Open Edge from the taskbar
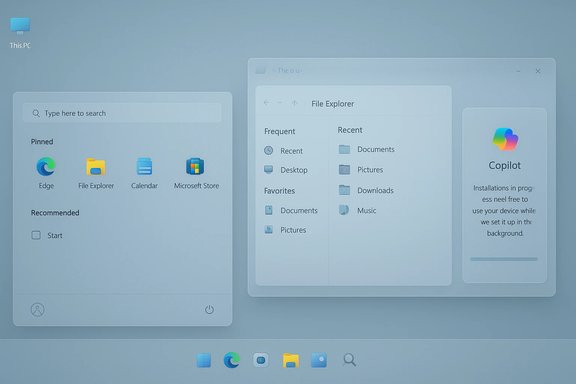Viewport: 576px width, 384px height. pos(232,360)
